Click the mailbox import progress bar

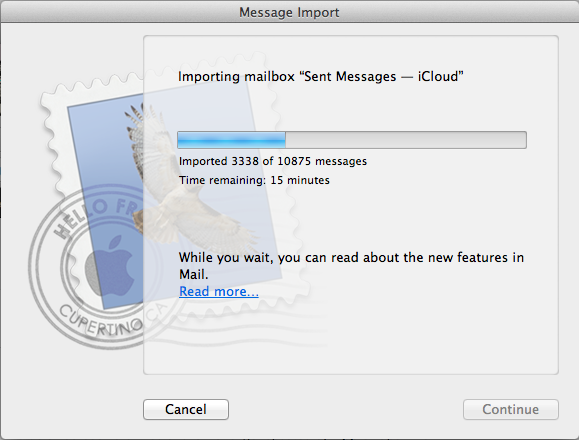(352, 140)
